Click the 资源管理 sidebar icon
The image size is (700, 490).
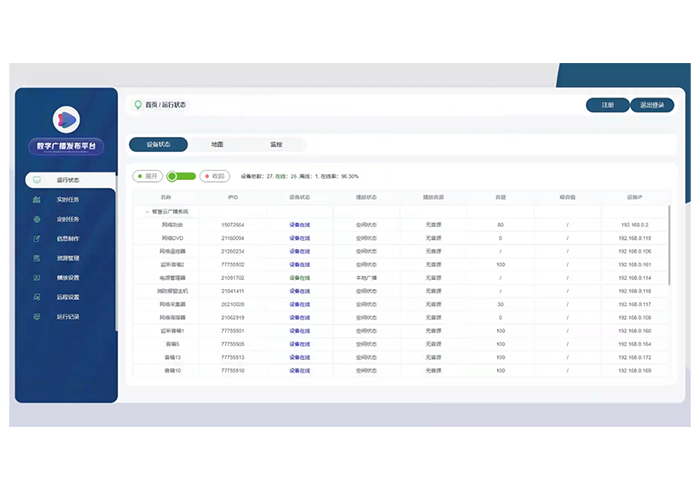(37, 258)
